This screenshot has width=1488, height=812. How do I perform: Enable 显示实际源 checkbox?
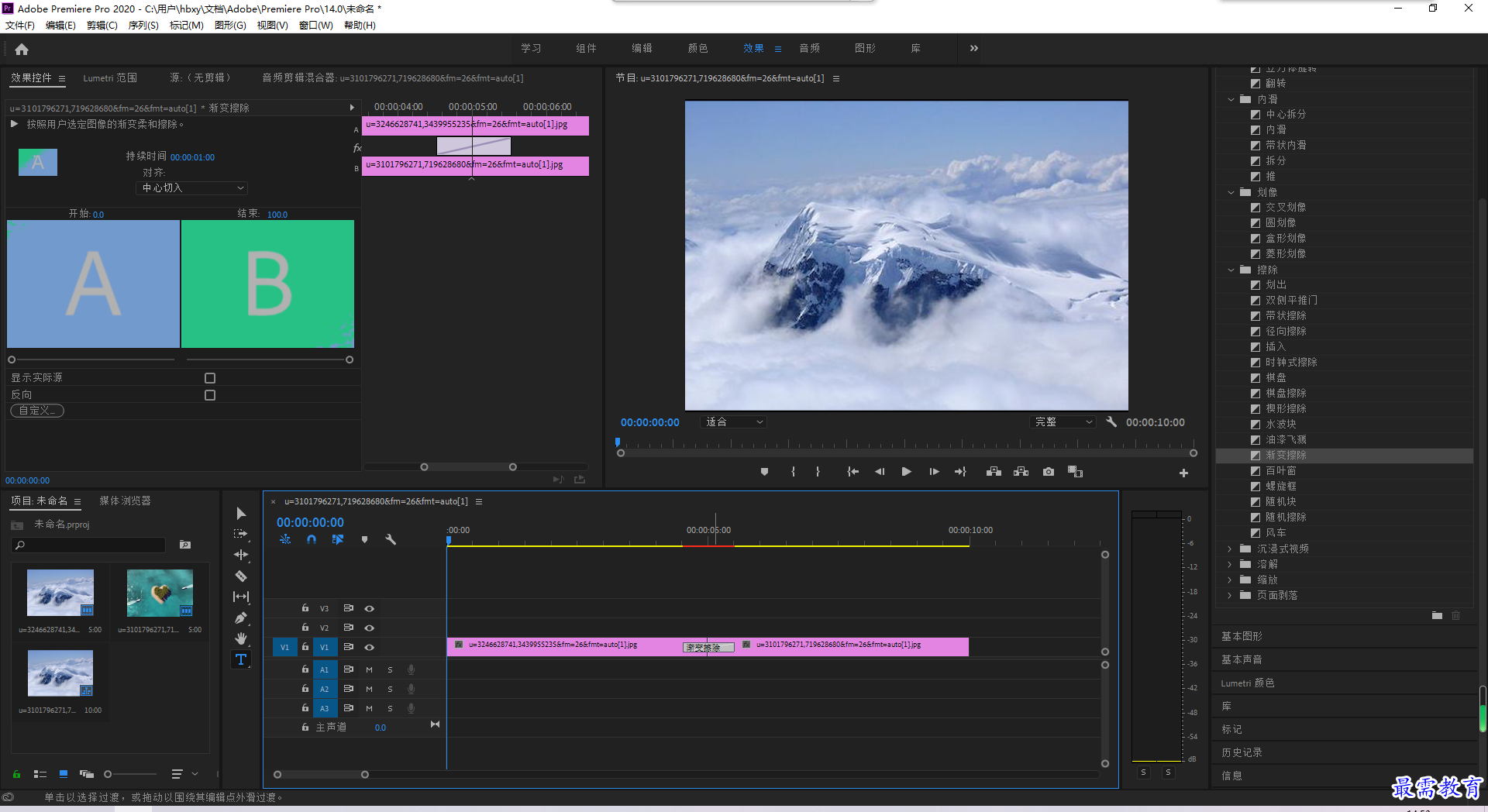(x=210, y=378)
